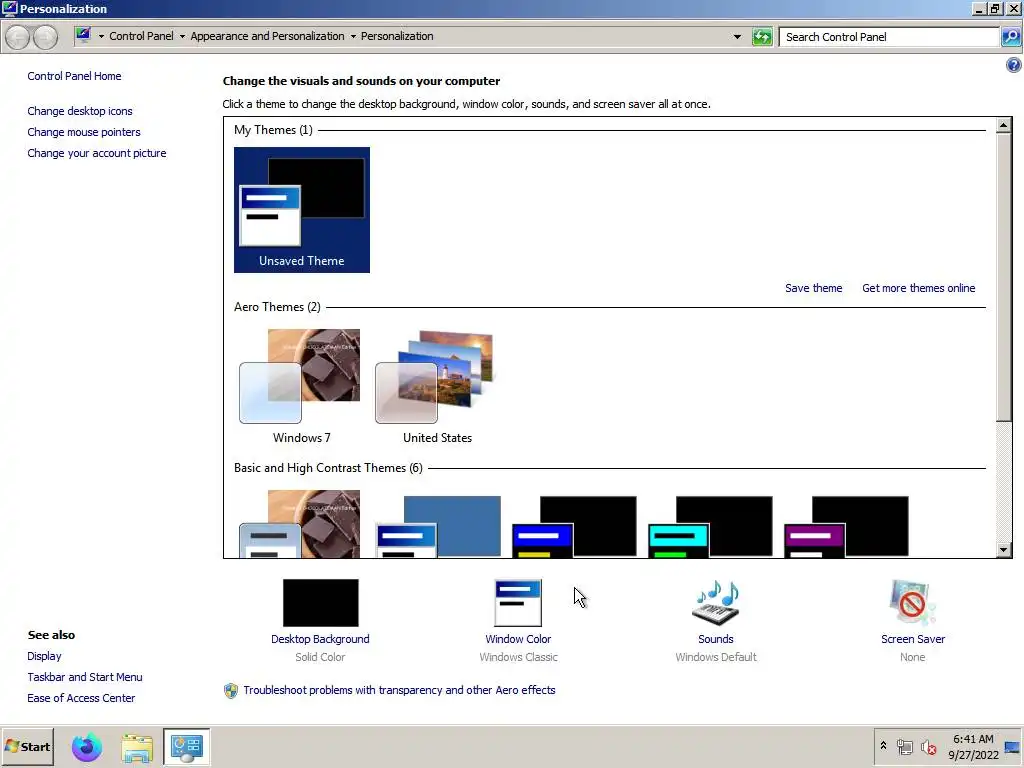This screenshot has height=768, width=1024.
Task: Open Control Panel Home link
Action: coord(74,76)
